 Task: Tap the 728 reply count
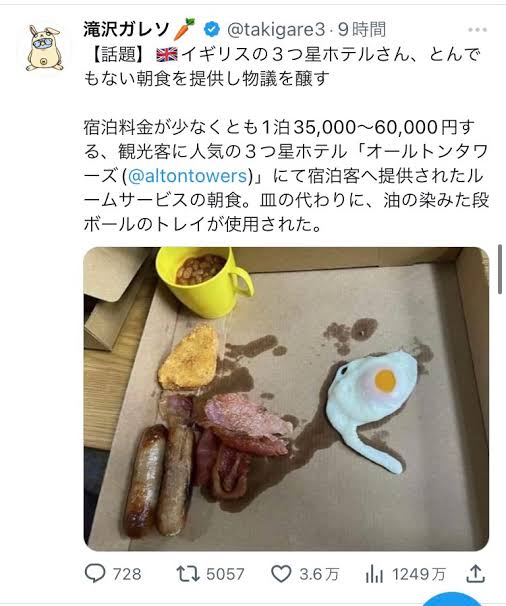tap(127, 574)
